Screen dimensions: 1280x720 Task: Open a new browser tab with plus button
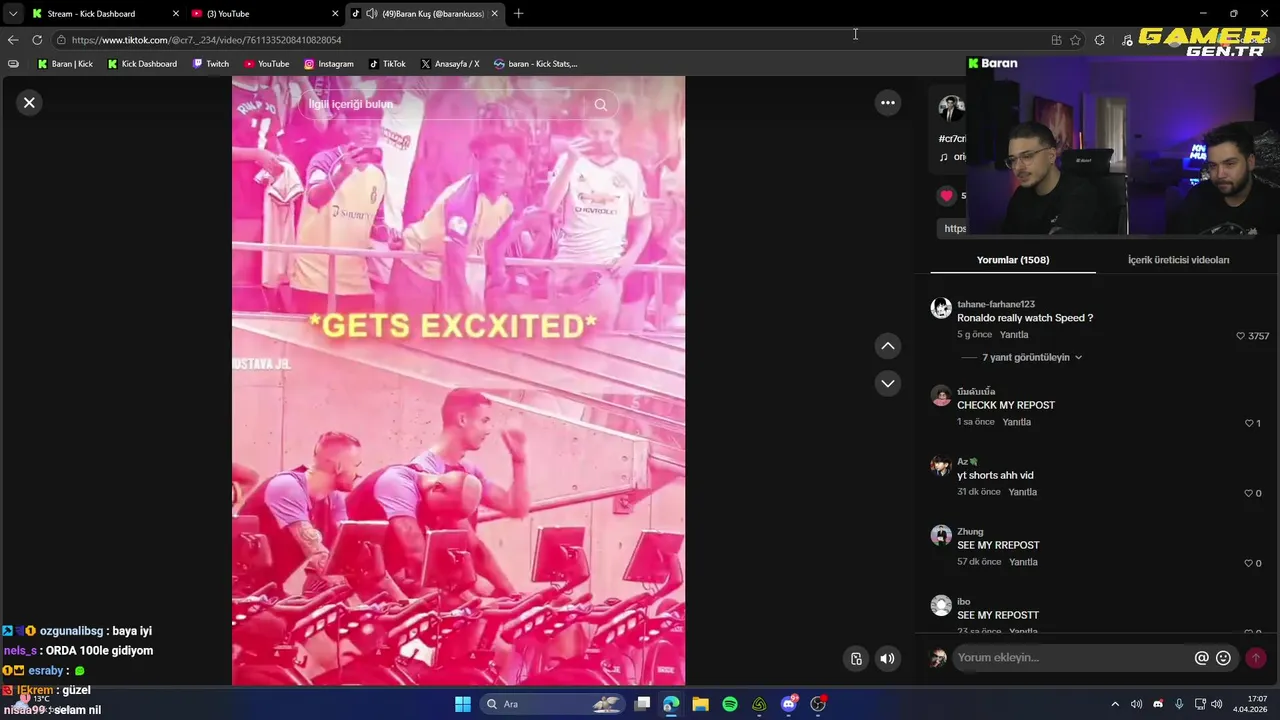[x=518, y=14]
